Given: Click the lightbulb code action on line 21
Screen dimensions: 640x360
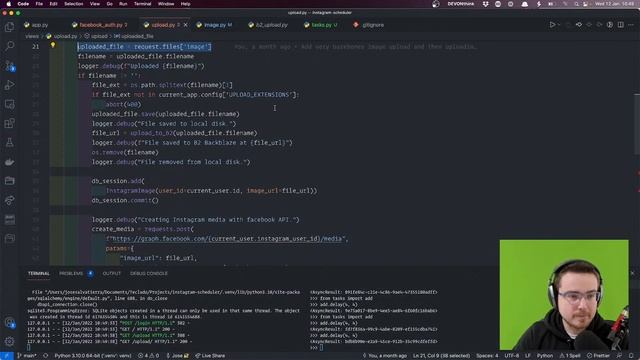Looking at the screenshot, I should pos(53,45).
